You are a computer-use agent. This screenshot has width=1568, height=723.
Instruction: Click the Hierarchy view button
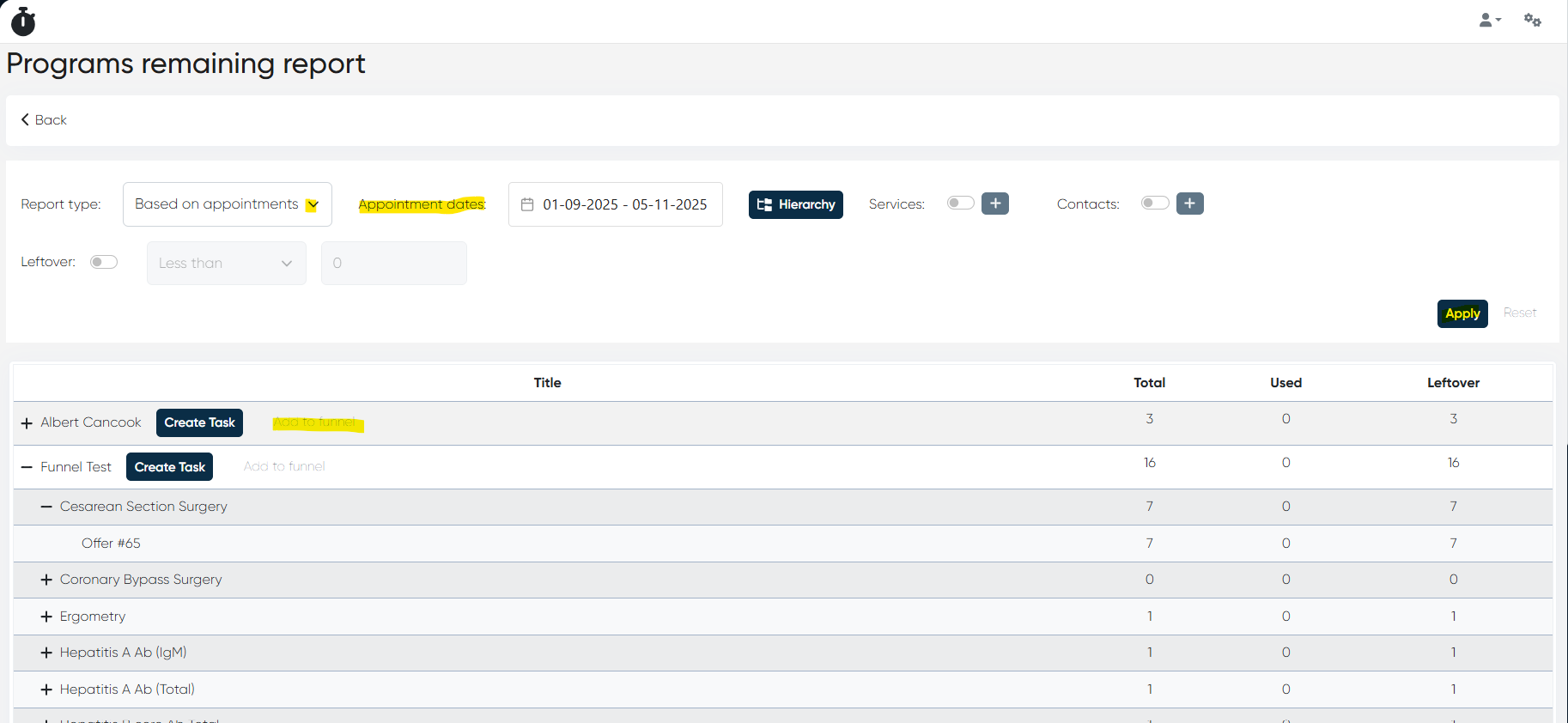coord(795,204)
